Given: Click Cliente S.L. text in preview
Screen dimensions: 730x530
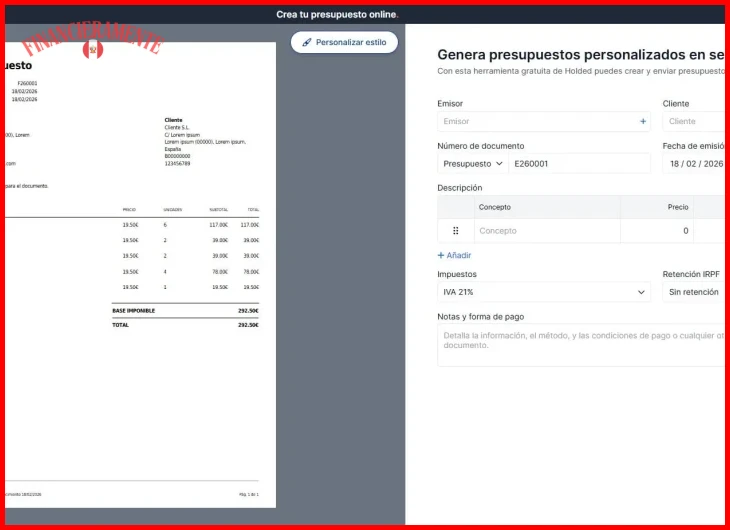Looking at the screenshot, I should 177,127.
